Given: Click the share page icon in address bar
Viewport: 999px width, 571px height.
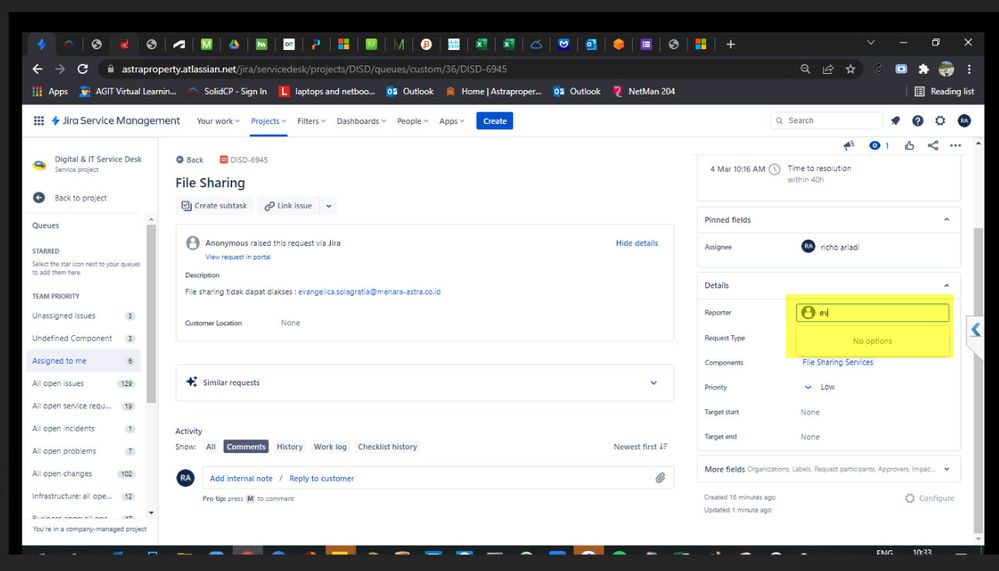Looking at the screenshot, I should 828,69.
